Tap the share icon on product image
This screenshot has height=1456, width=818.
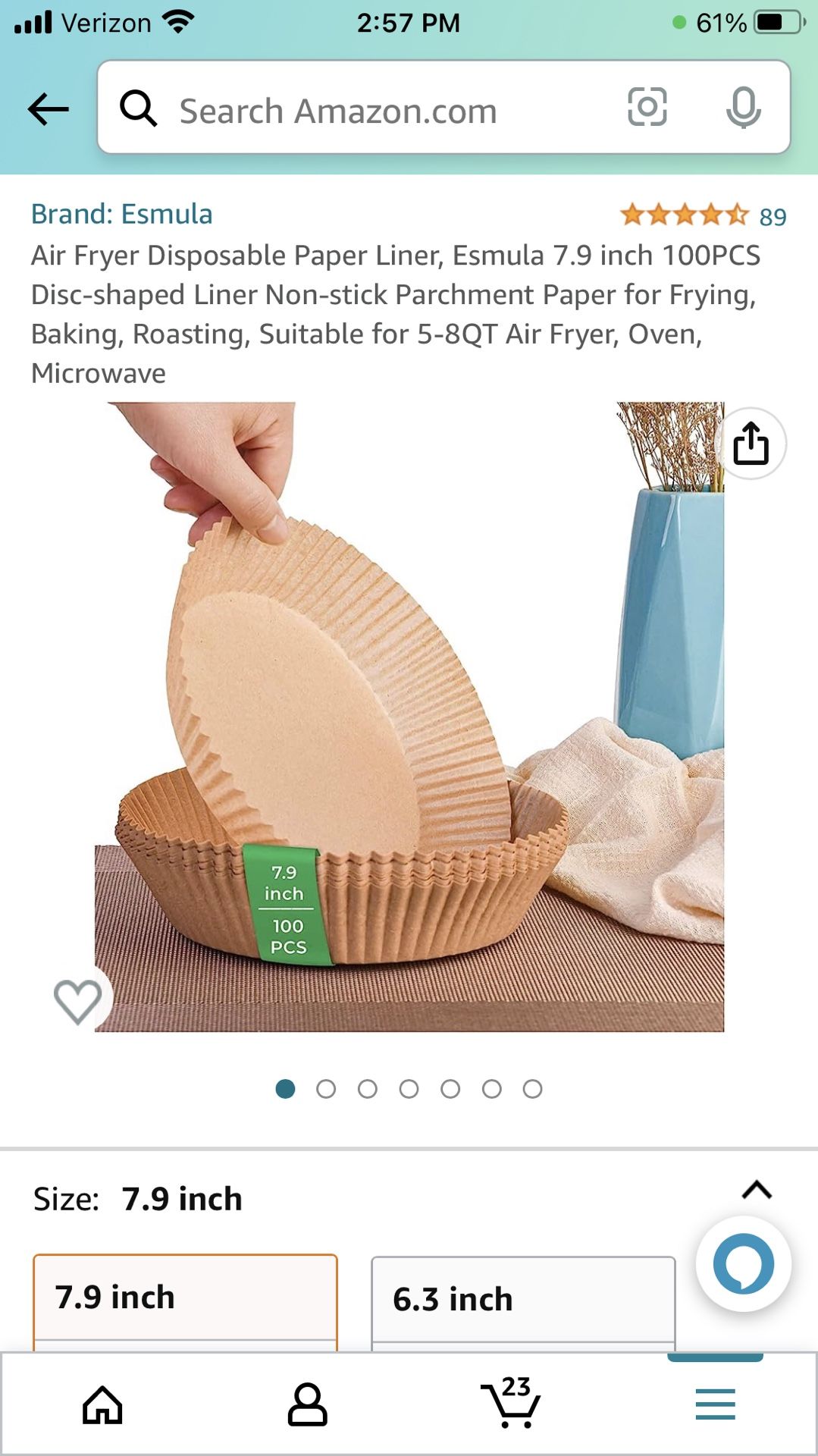coord(751,444)
